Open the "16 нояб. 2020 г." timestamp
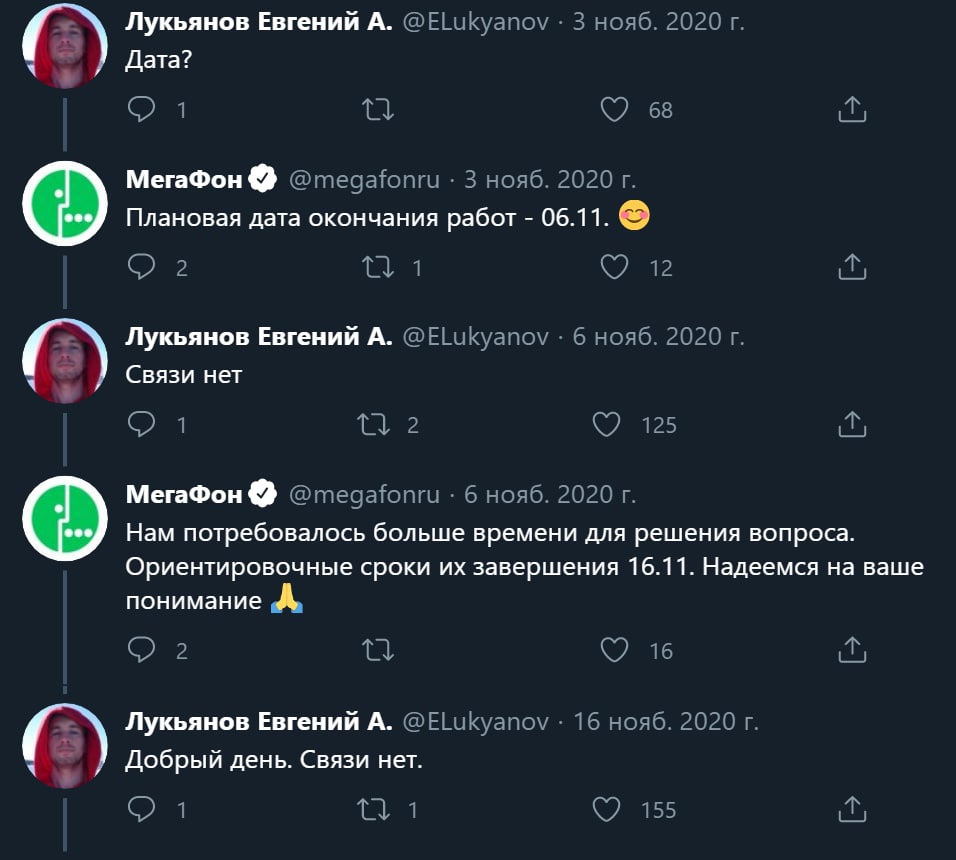This screenshot has width=956, height=860. coord(666,721)
